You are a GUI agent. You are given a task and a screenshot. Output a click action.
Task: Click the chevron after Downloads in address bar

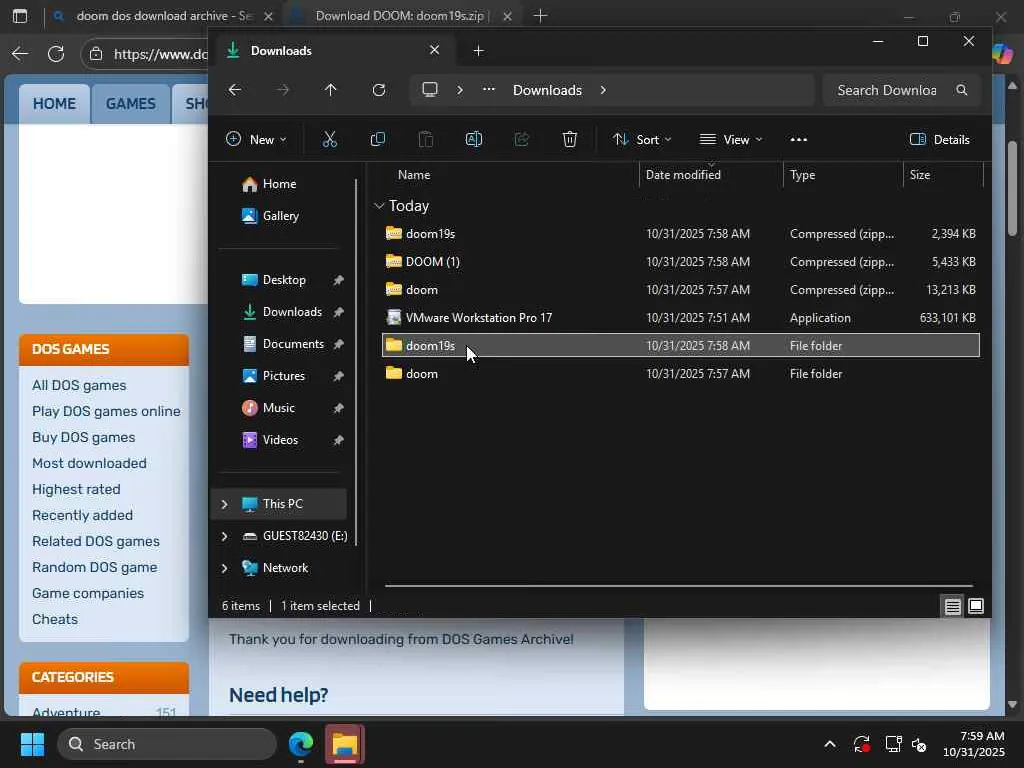[603, 89]
